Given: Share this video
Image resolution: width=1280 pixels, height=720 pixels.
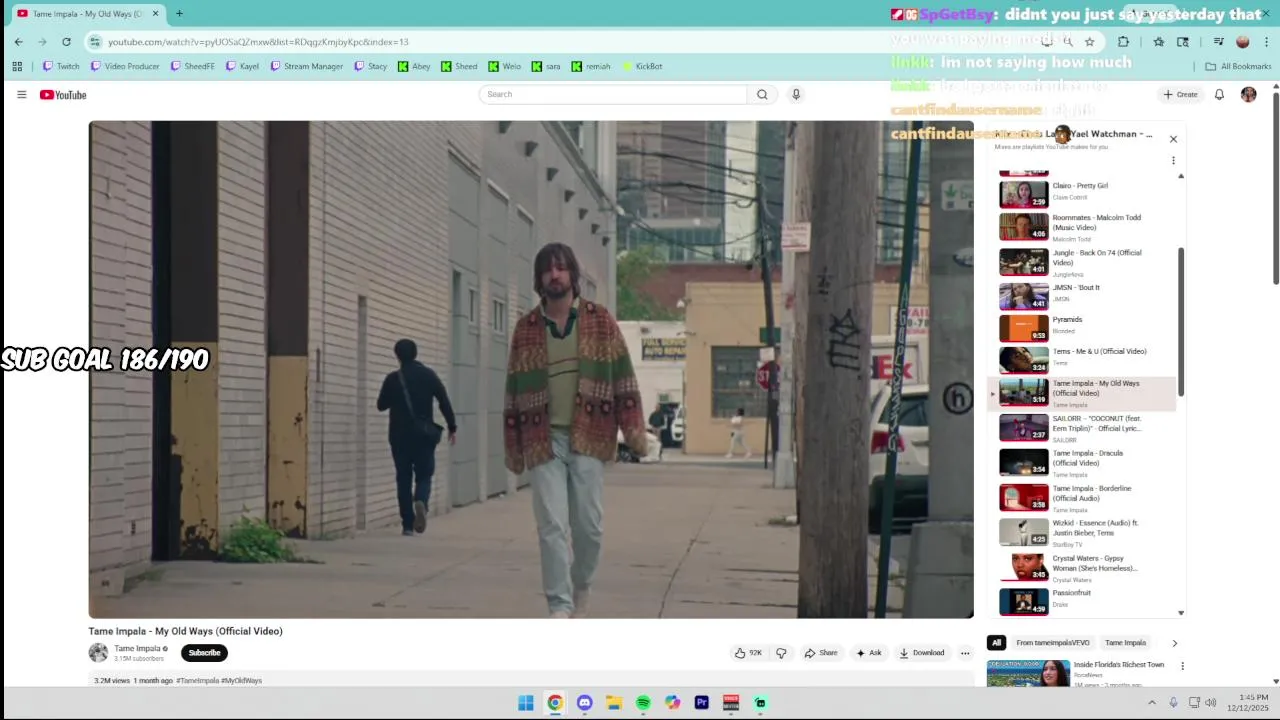Looking at the screenshot, I should (821, 653).
